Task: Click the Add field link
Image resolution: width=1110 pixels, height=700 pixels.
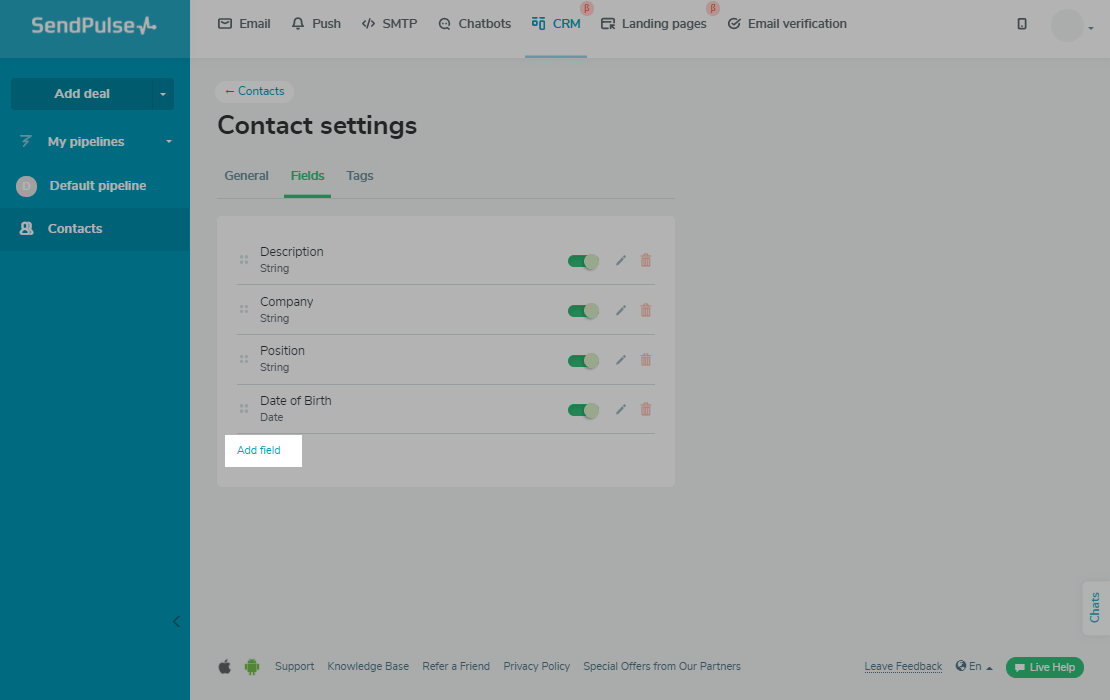Action: [259, 450]
